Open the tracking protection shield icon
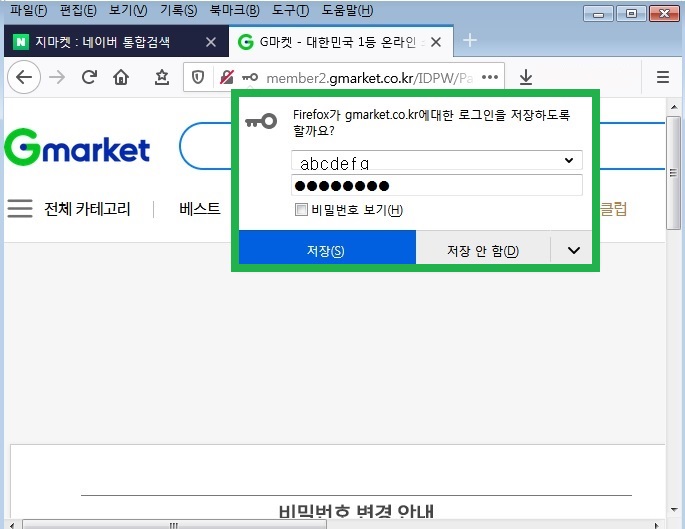Viewport: 685px width, 529px height. [198, 78]
